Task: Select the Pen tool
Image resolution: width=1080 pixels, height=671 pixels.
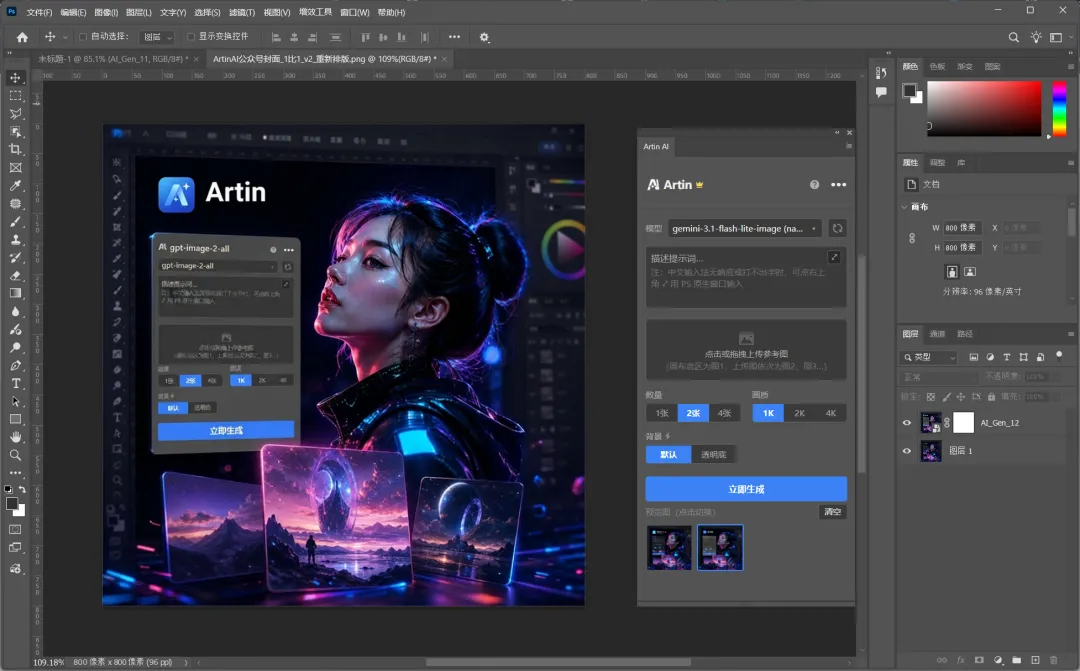Action: click(x=15, y=365)
